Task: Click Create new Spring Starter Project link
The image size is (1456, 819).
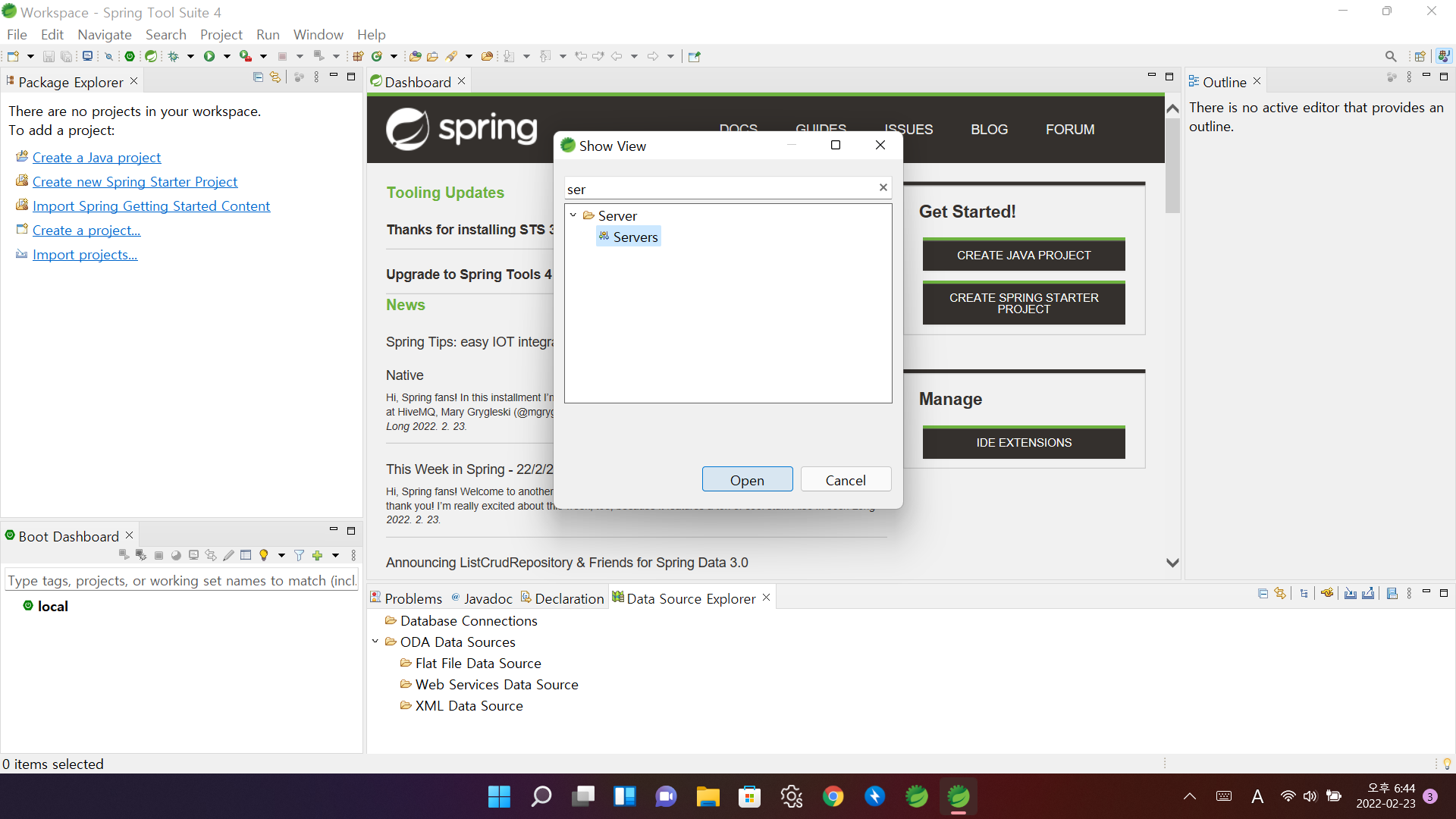Action: pos(135,182)
